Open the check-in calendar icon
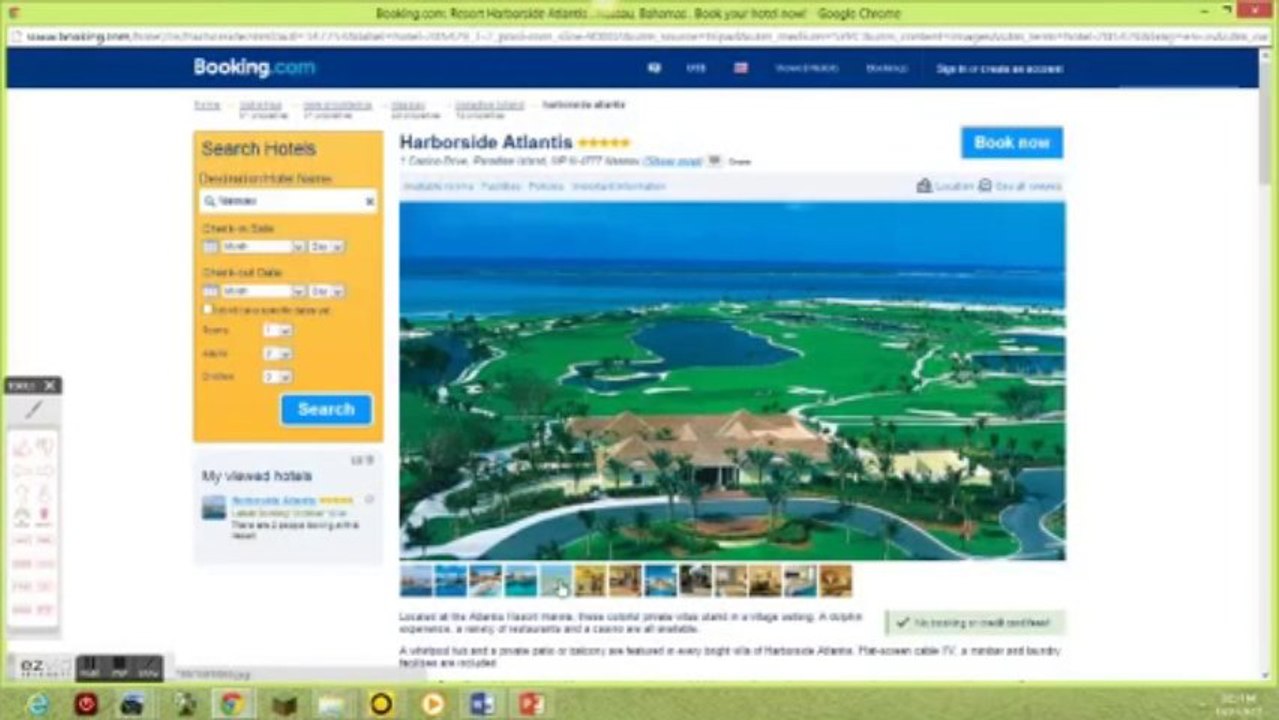The width and height of the screenshot is (1279, 720). pos(210,246)
